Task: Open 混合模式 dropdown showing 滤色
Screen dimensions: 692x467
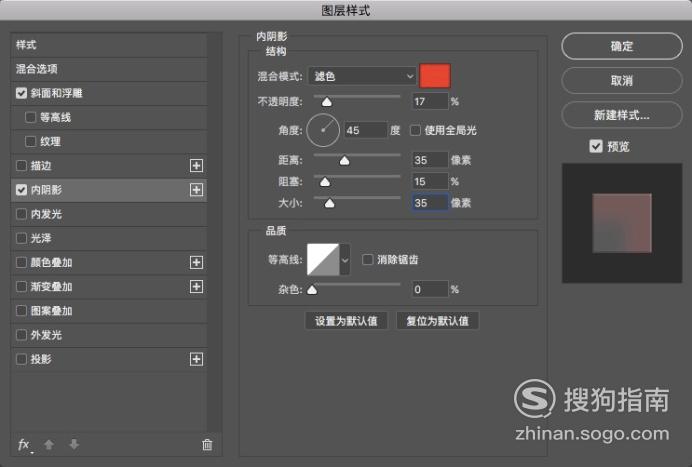Action: (362, 76)
